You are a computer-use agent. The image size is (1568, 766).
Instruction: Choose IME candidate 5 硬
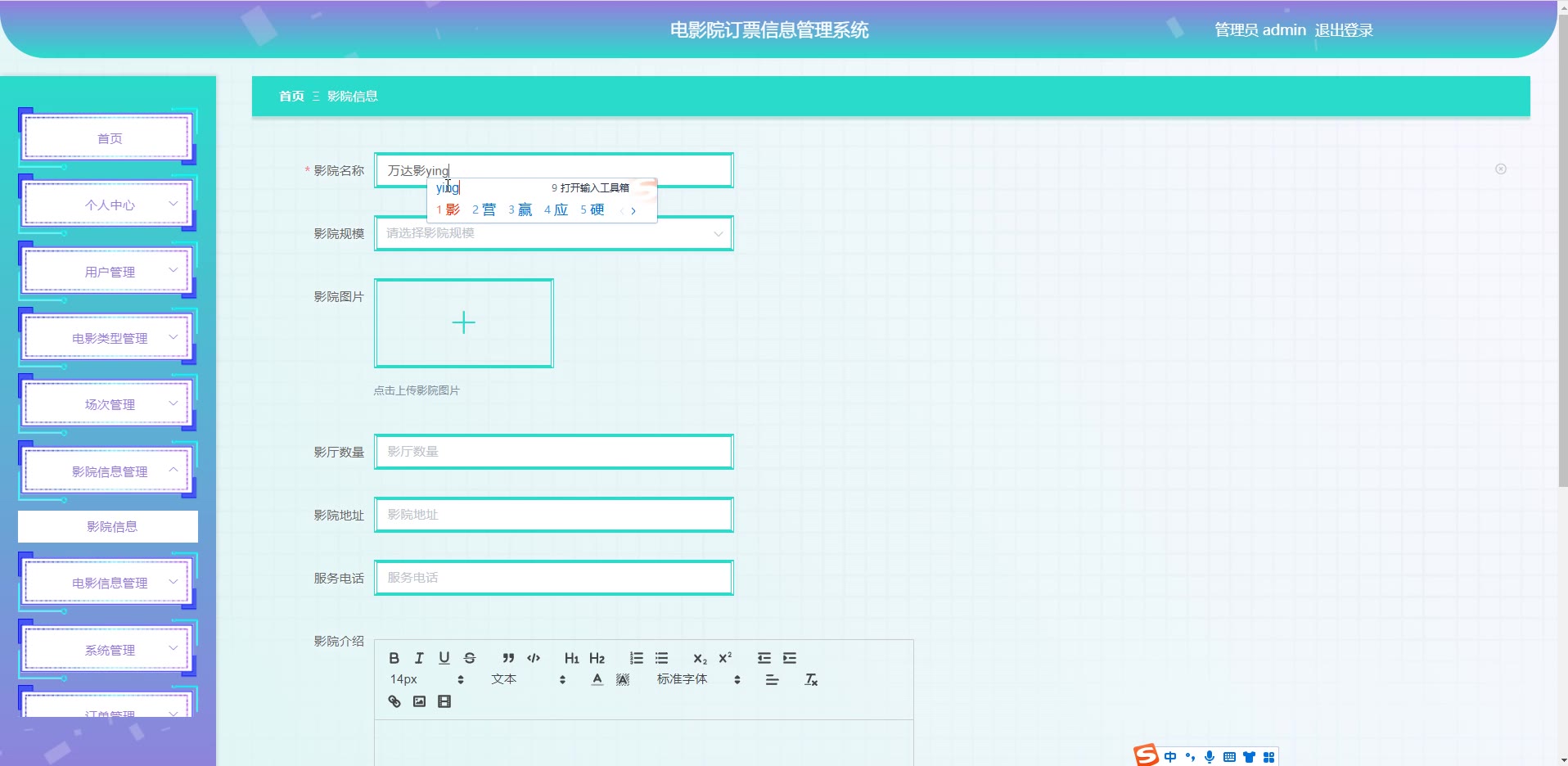click(592, 210)
